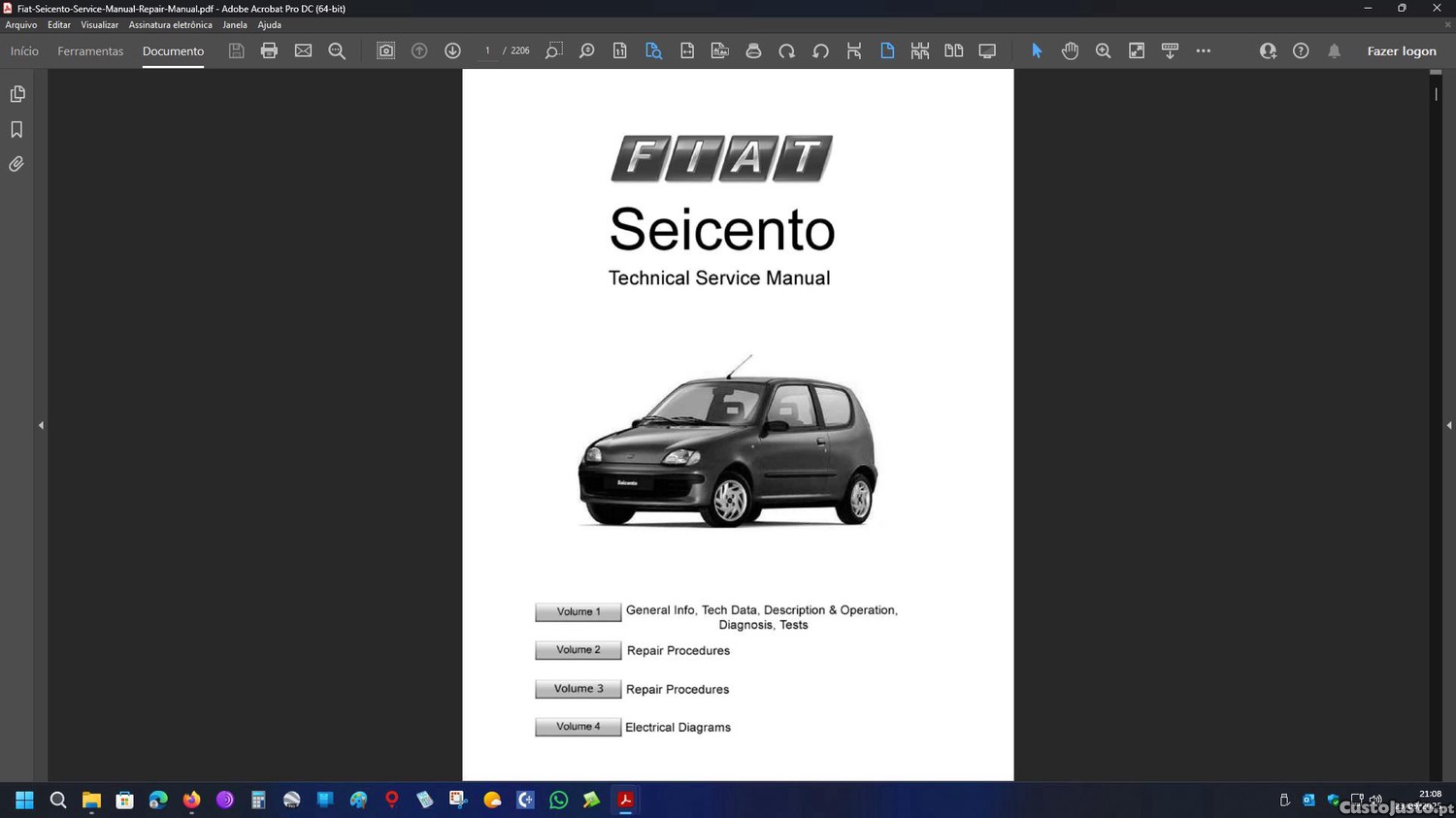
Task: Switch to the Ferramentas tab
Action: click(90, 51)
